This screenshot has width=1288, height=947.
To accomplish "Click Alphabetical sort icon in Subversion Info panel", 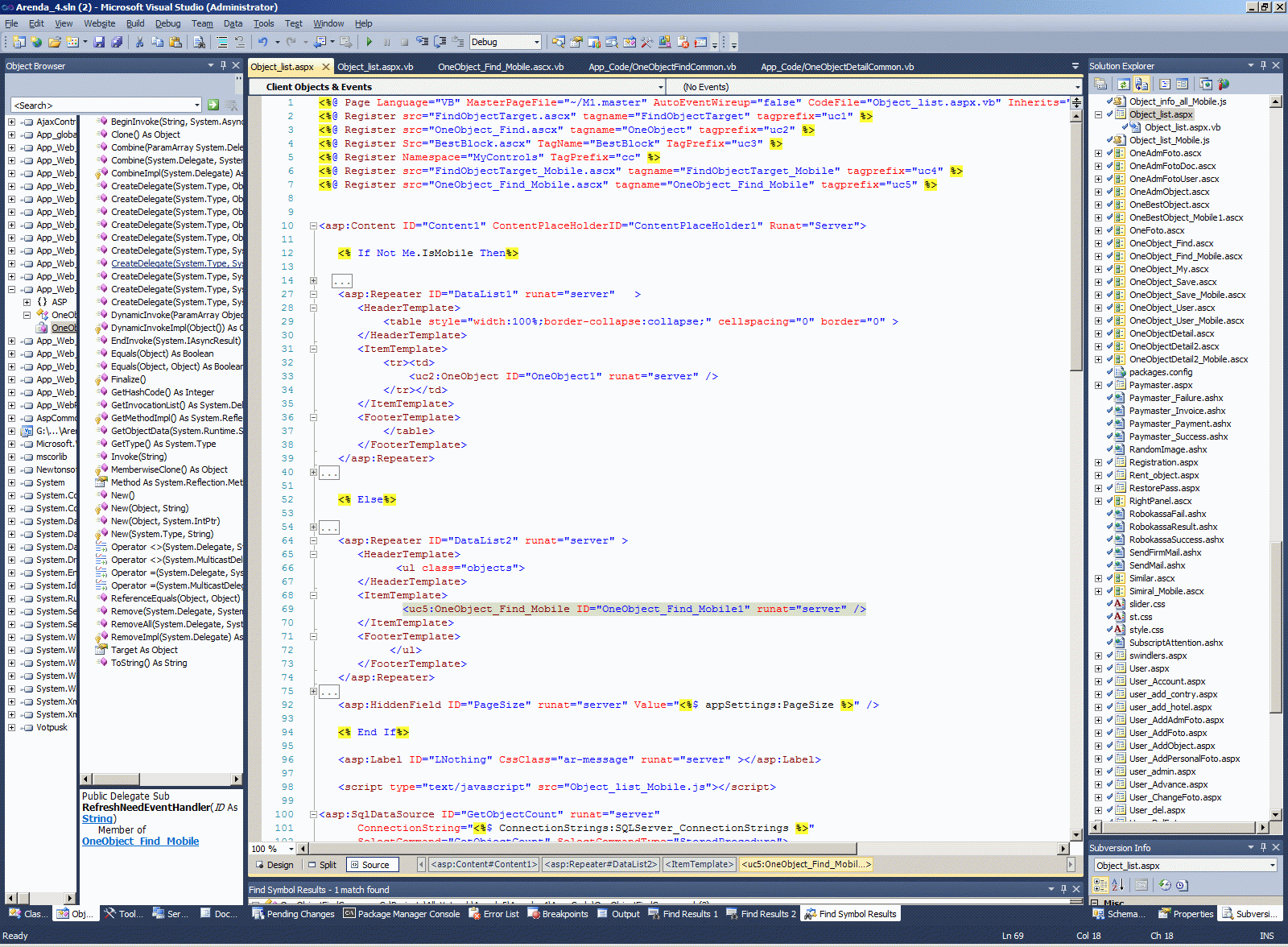I will pyautogui.click(x=1117, y=885).
